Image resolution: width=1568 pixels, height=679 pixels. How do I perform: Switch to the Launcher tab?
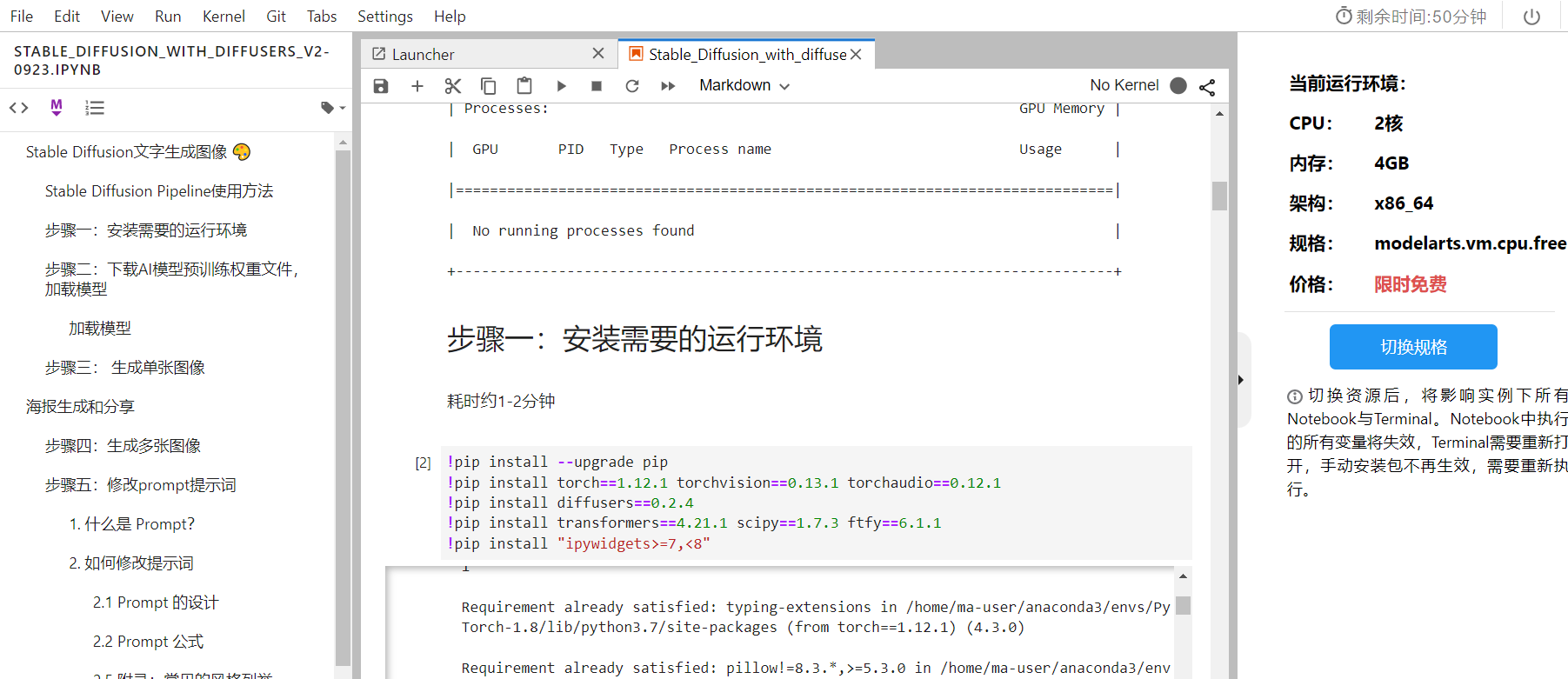(x=488, y=54)
